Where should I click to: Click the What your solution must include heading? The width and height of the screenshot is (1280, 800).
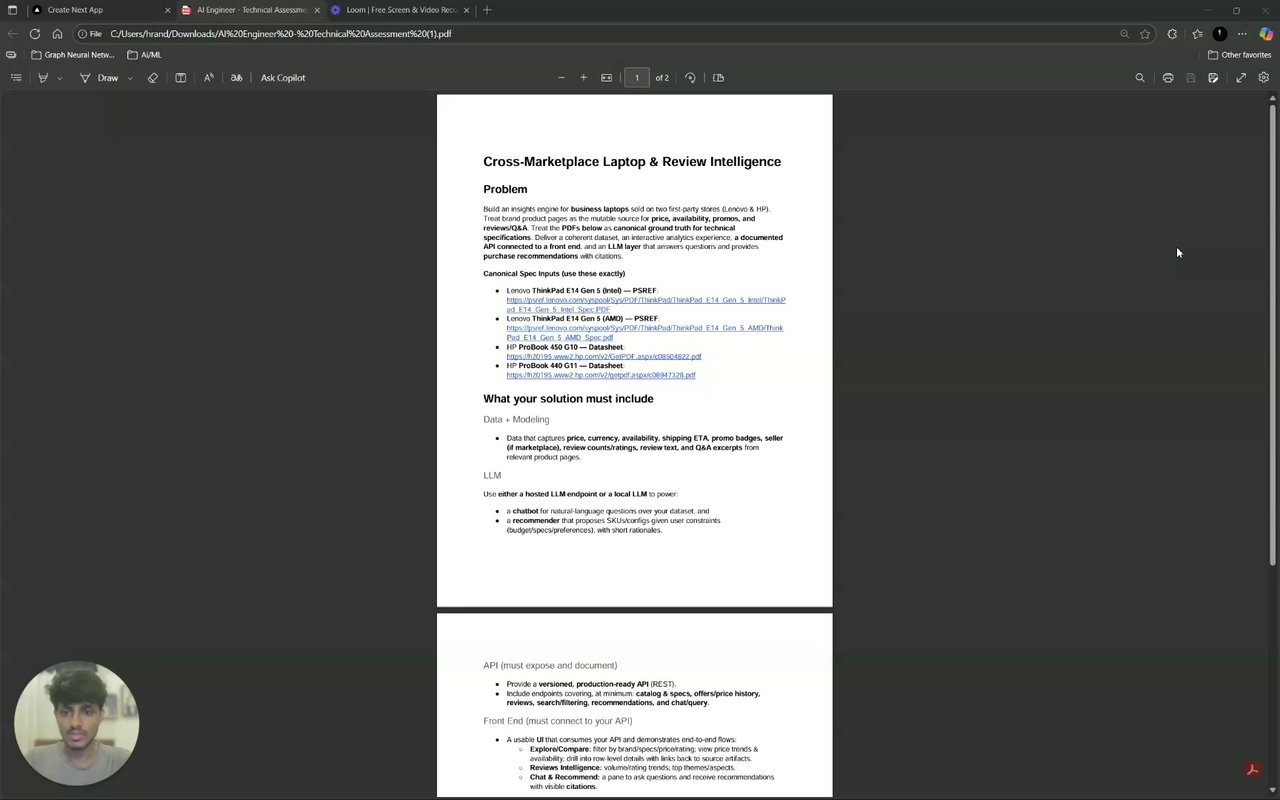(x=568, y=399)
